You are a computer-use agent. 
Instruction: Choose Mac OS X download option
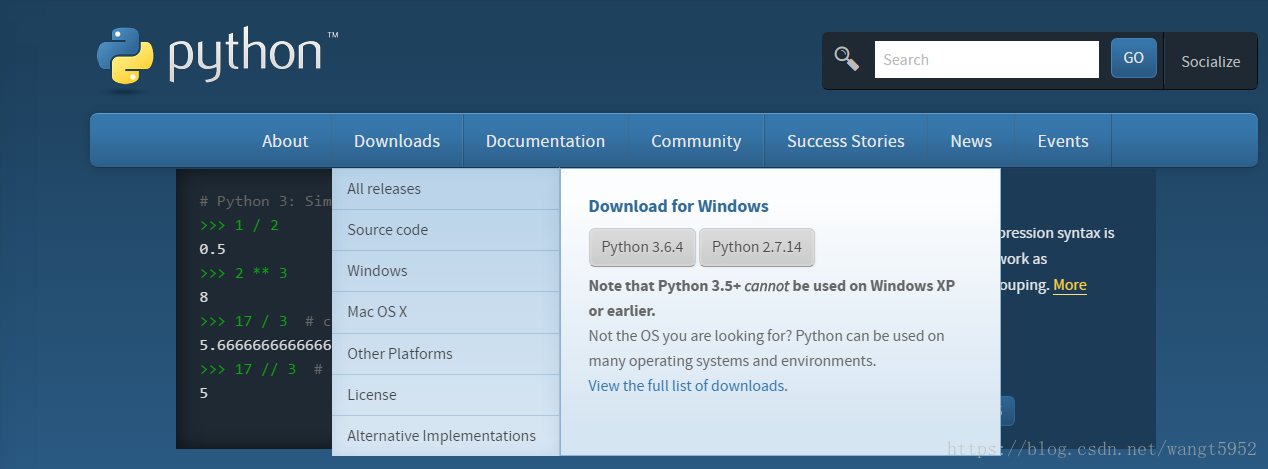[x=446, y=312]
